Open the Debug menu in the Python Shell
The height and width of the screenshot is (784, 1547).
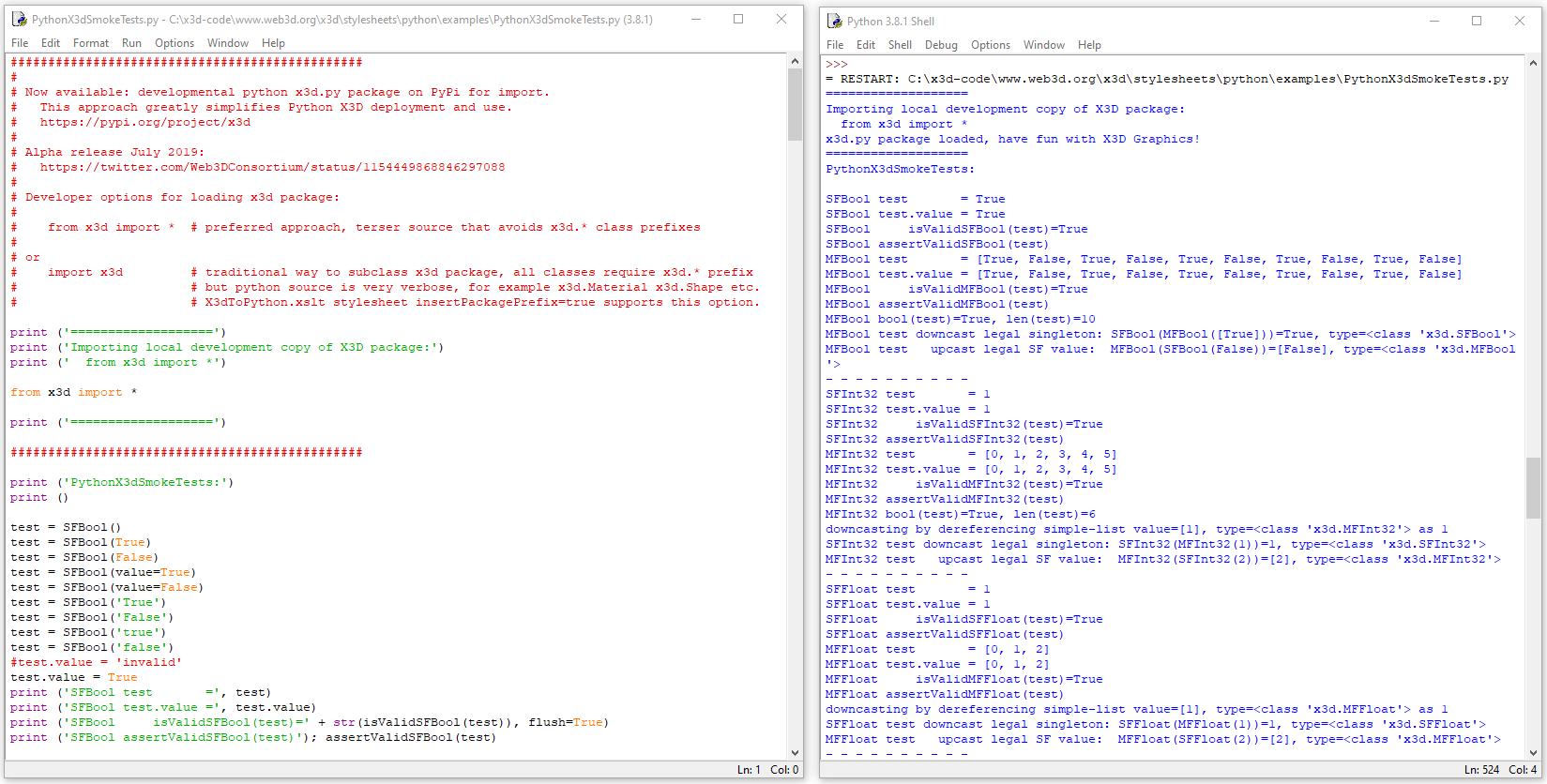click(941, 45)
